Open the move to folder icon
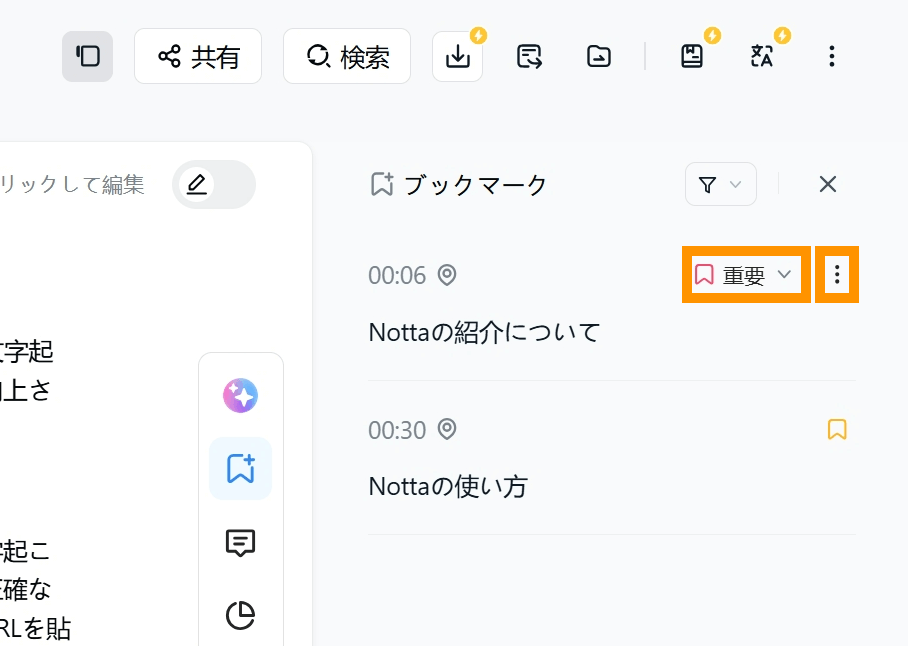 [598, 56]
